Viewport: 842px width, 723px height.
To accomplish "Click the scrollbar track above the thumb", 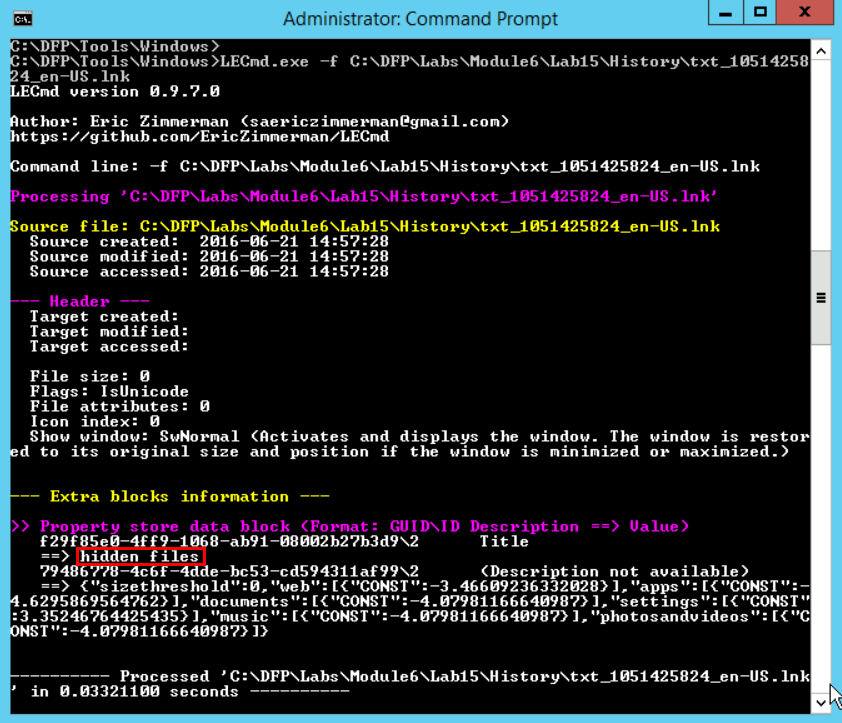I will point(820,150).
